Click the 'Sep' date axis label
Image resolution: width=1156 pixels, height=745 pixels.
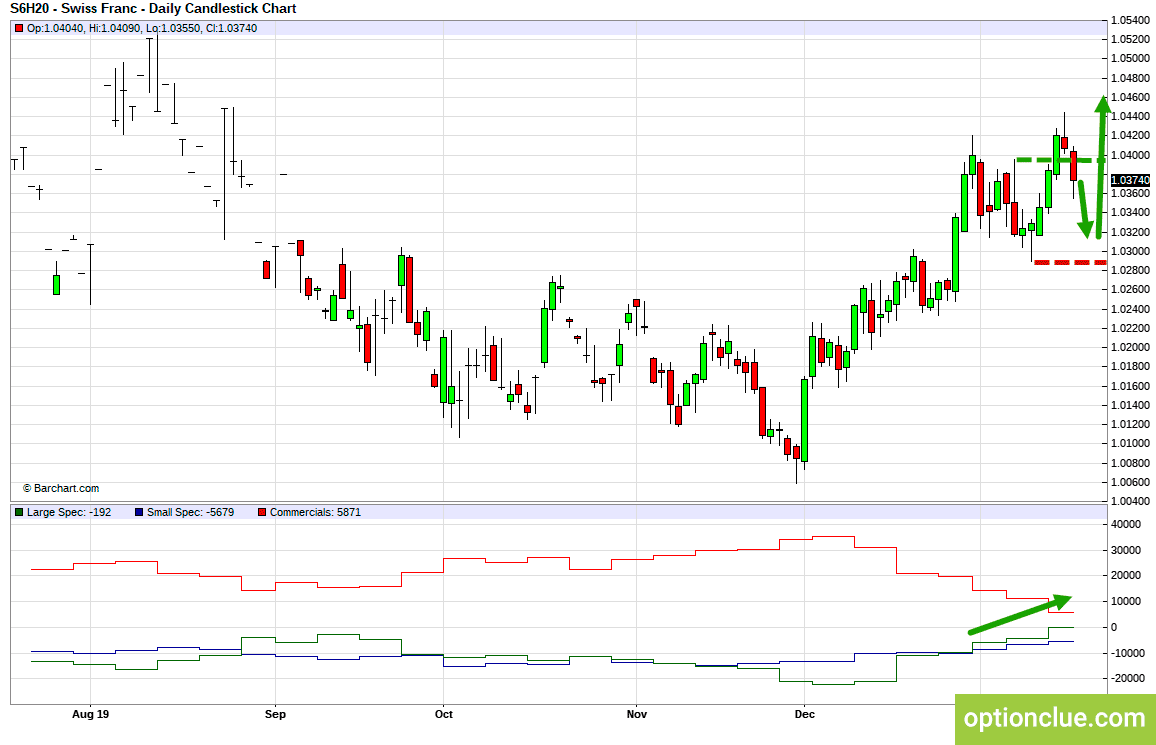275,714
